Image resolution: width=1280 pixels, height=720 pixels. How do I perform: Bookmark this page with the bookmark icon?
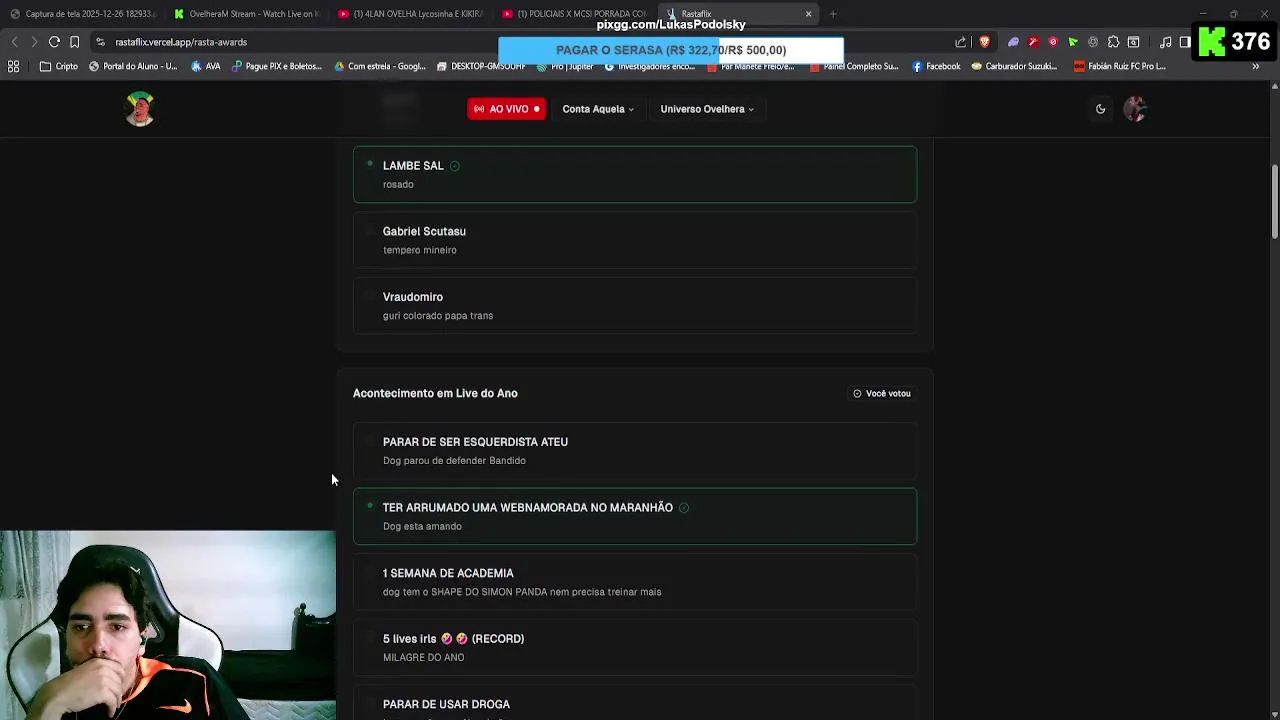pos(74,42)
